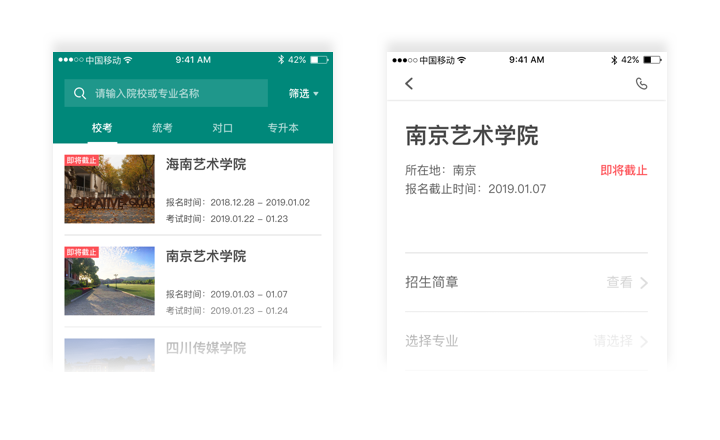Click 考试时间 2019.01.22 – 01.23 text
This screenshot has height=440, width=720.
[227, 219]
